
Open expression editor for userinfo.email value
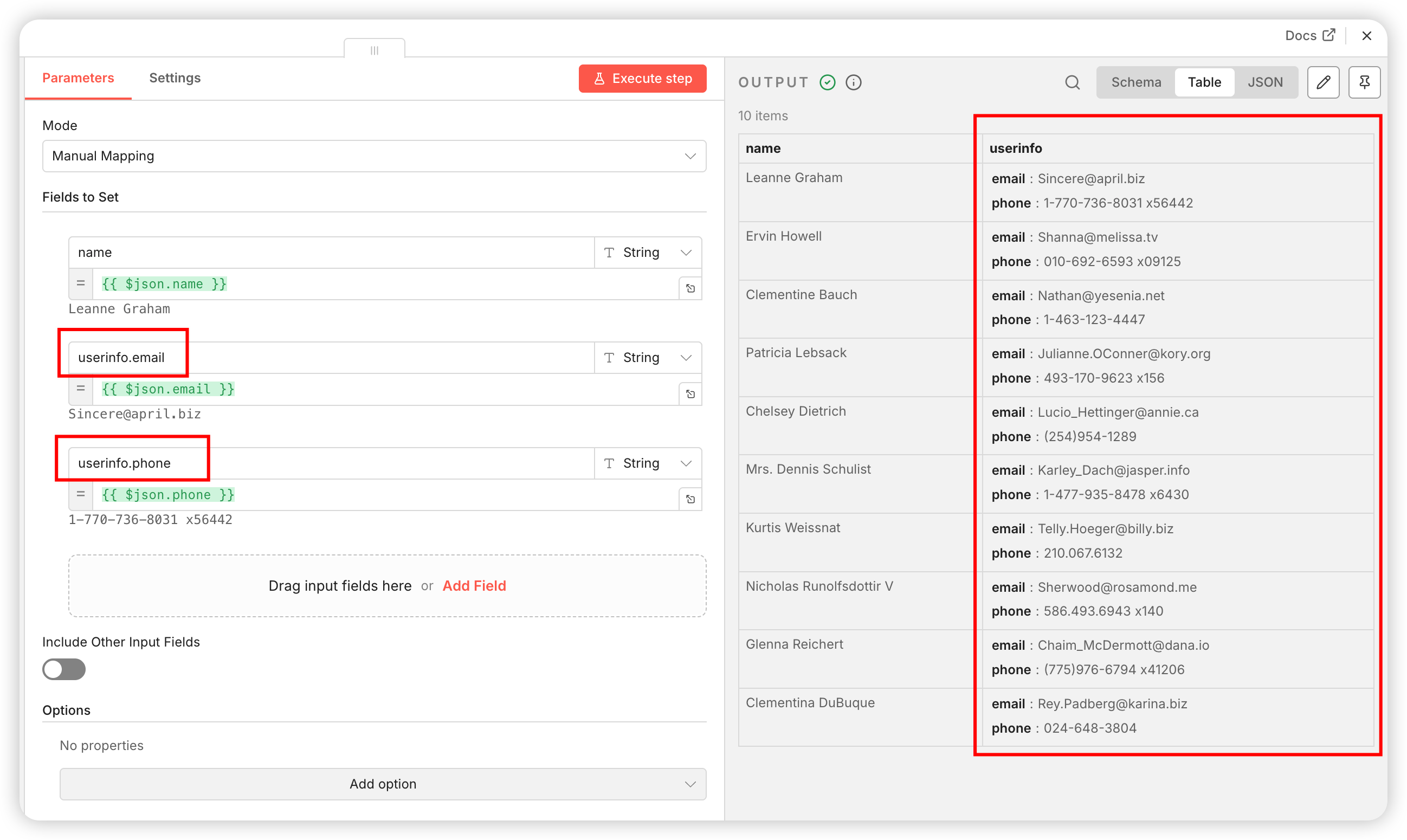[x=690, y=394]
